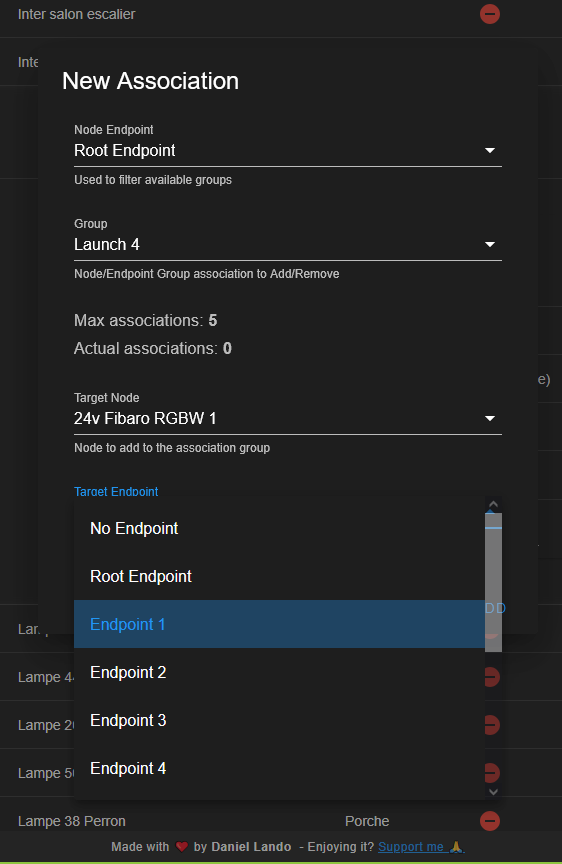The image size is (562, 864).
Task: Remove the Lampe 38 Perron association
Action: click(490, 821)
